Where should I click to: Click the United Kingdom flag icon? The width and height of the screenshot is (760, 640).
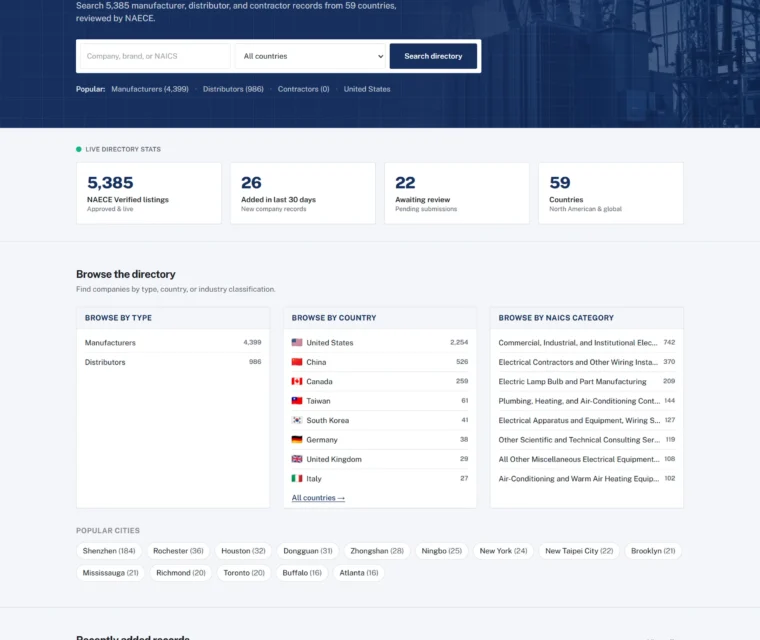pos(297,459)
